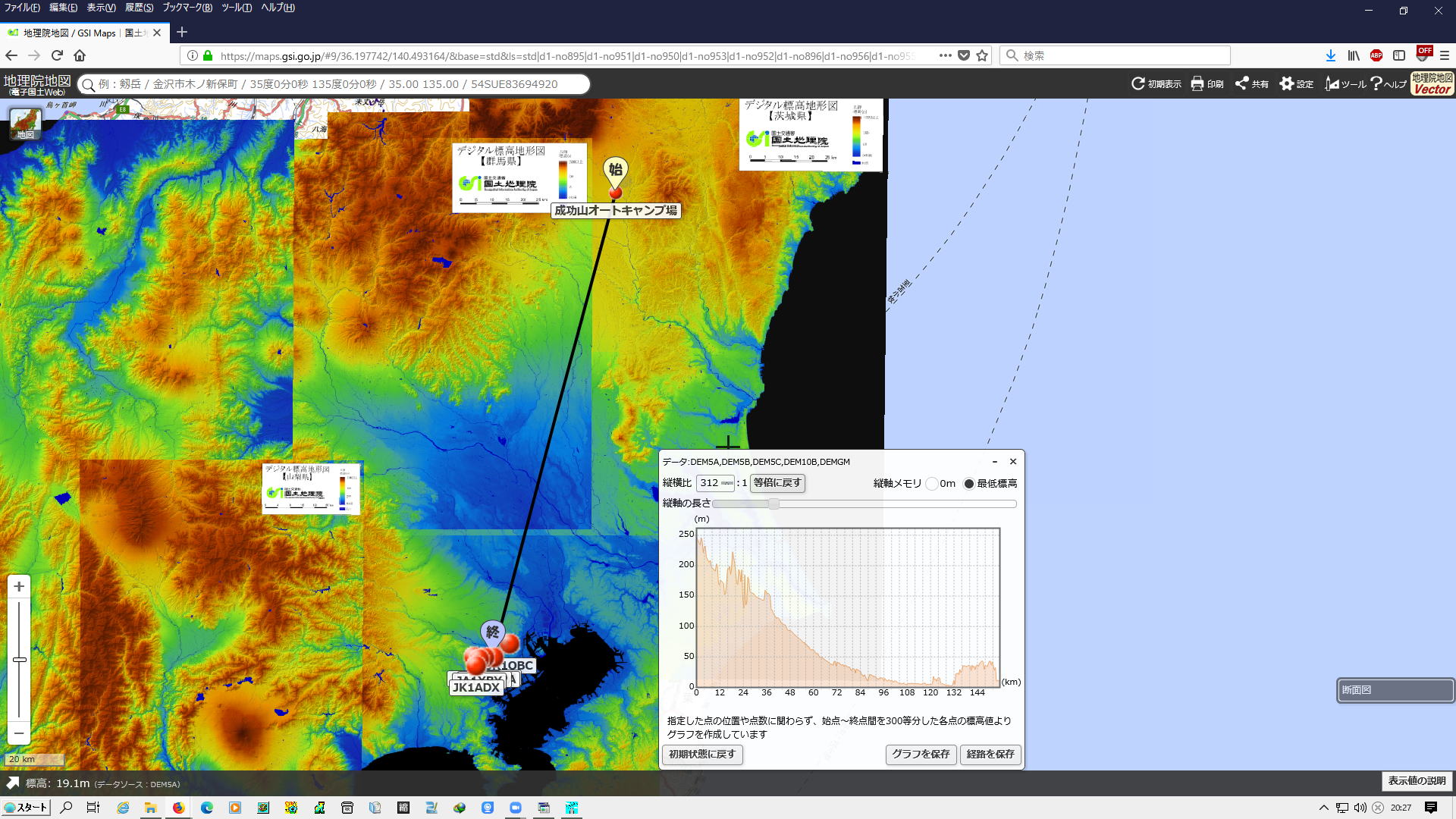The height and width of the screenshot is (819, 1456).
Task: Click the 表示値の説明 button
Action: coord(1417,781)
